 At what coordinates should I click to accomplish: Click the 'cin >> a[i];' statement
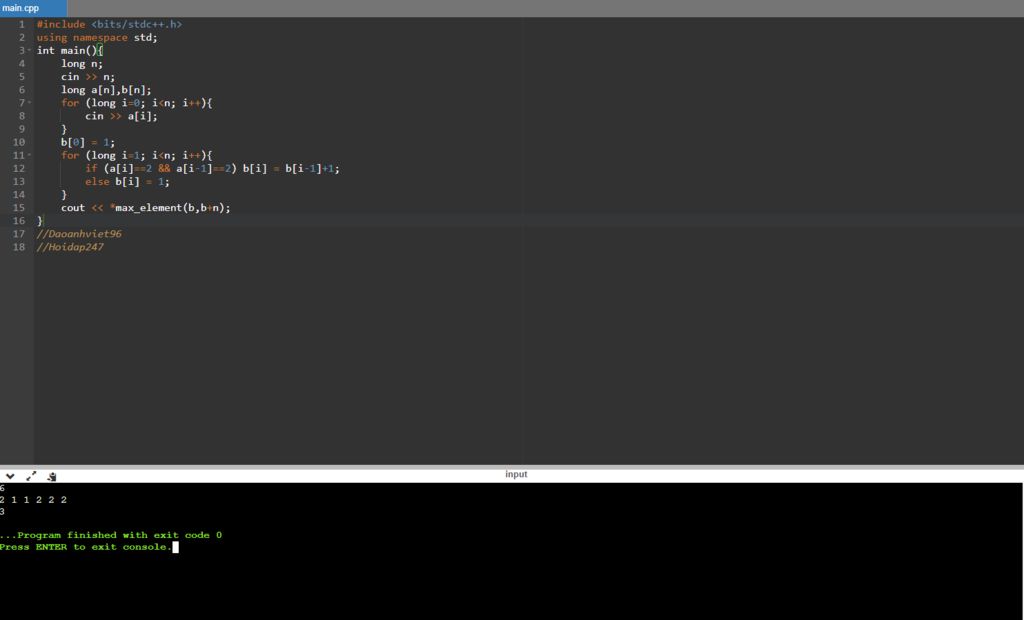click(x=121, y=116)
